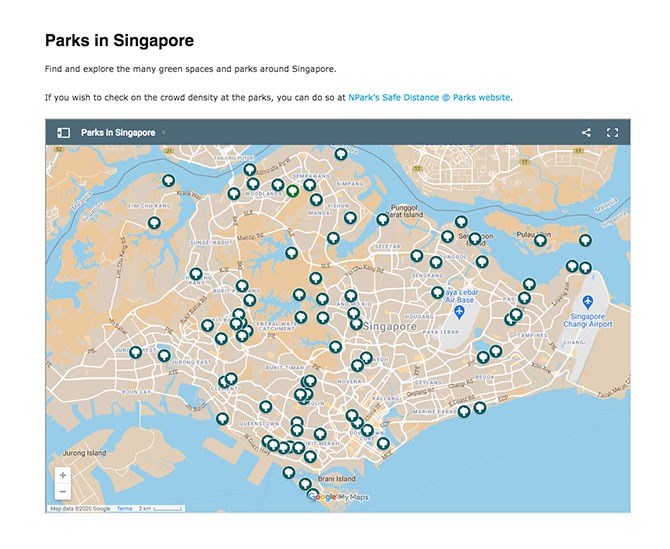Zoom in on the map

pos(63,475)
